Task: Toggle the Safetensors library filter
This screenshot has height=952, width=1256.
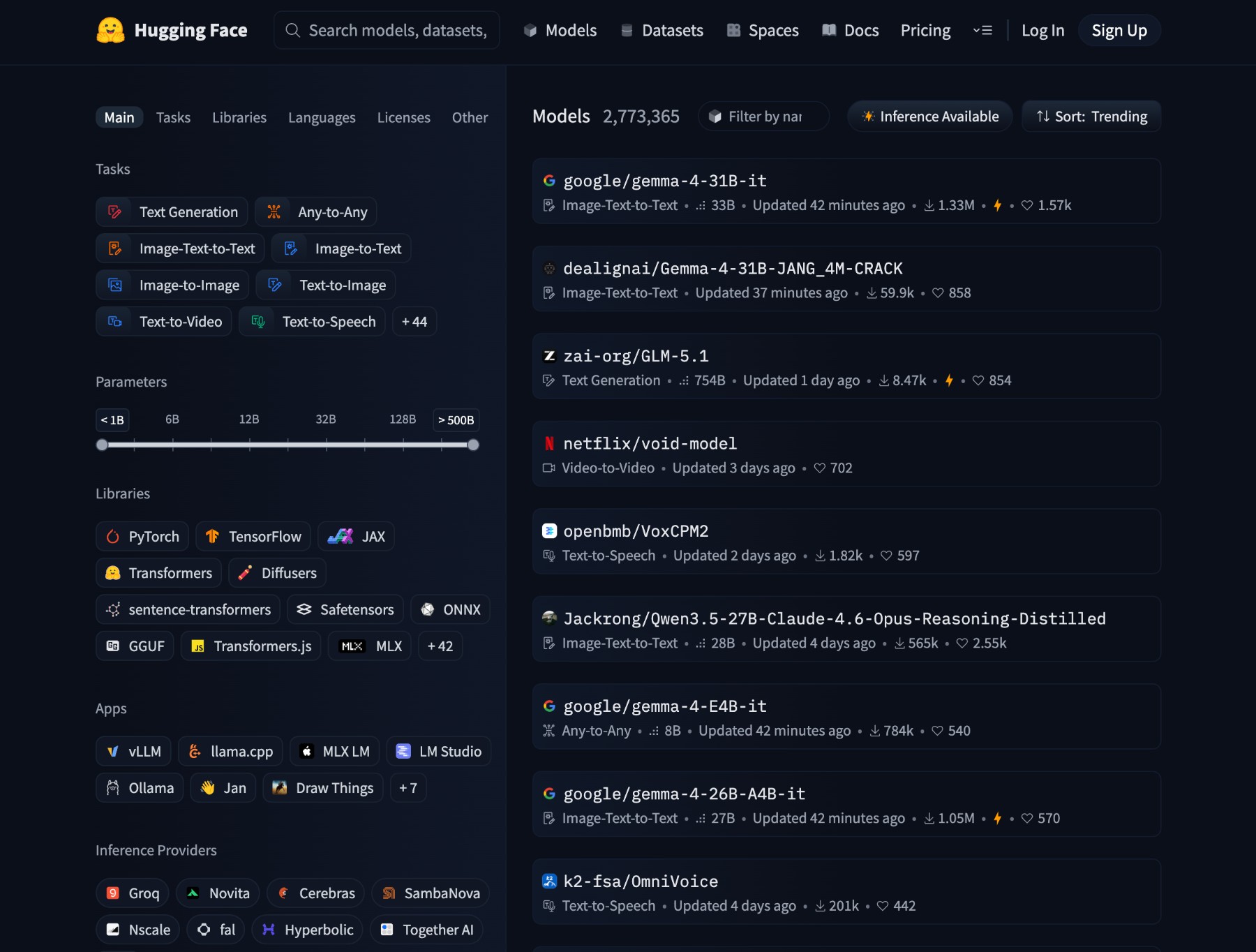Action: tap(345, 610)
